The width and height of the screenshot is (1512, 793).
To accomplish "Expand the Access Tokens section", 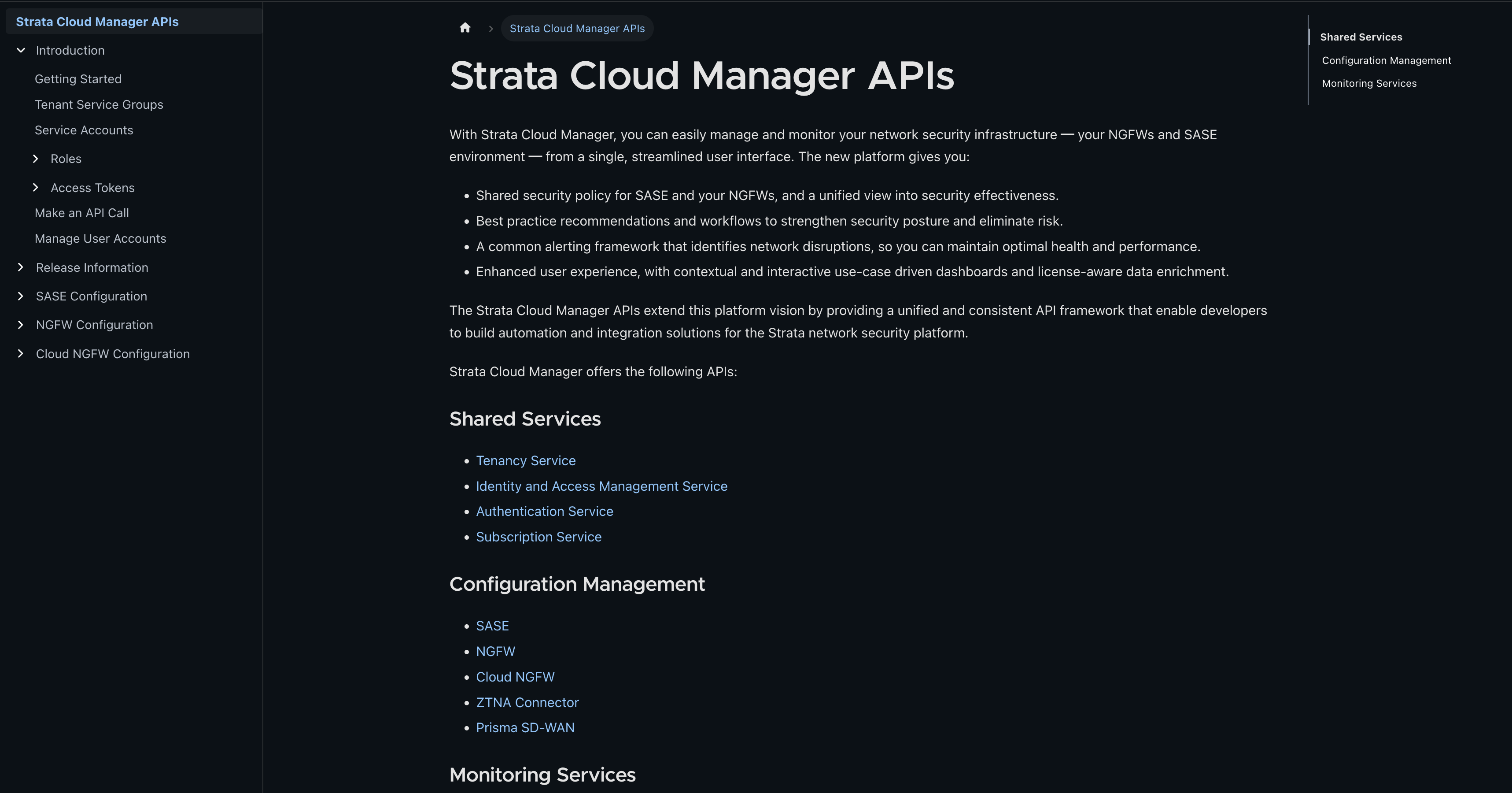I will point(35,187).
